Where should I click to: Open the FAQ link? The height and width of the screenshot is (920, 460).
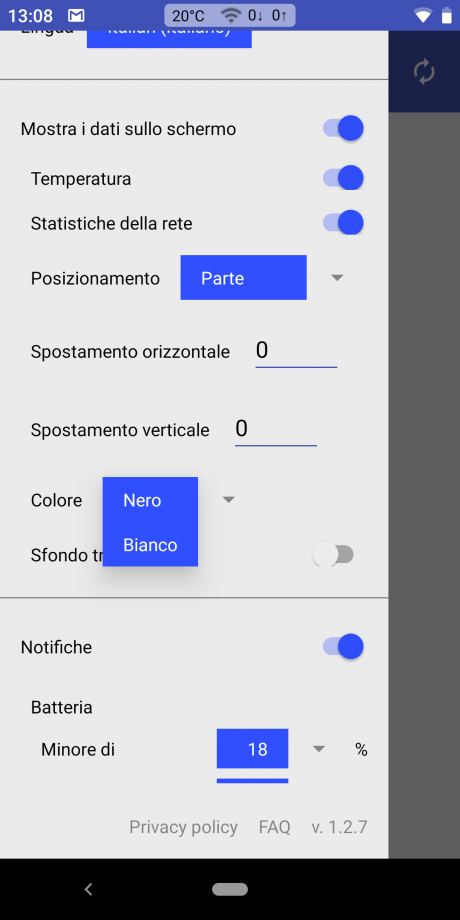[275, 827]
